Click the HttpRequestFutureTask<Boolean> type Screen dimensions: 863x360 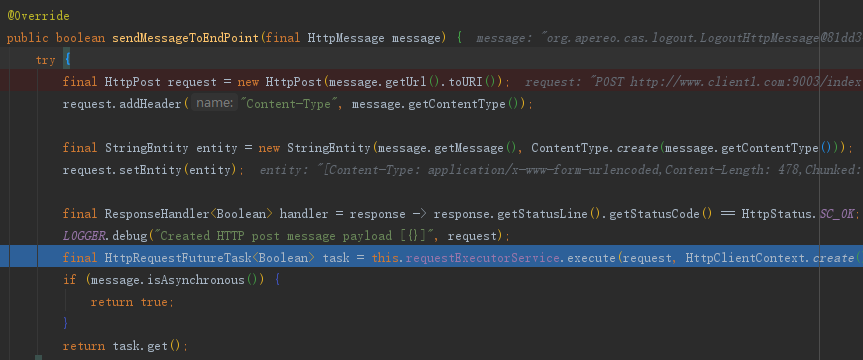[210, 258]
